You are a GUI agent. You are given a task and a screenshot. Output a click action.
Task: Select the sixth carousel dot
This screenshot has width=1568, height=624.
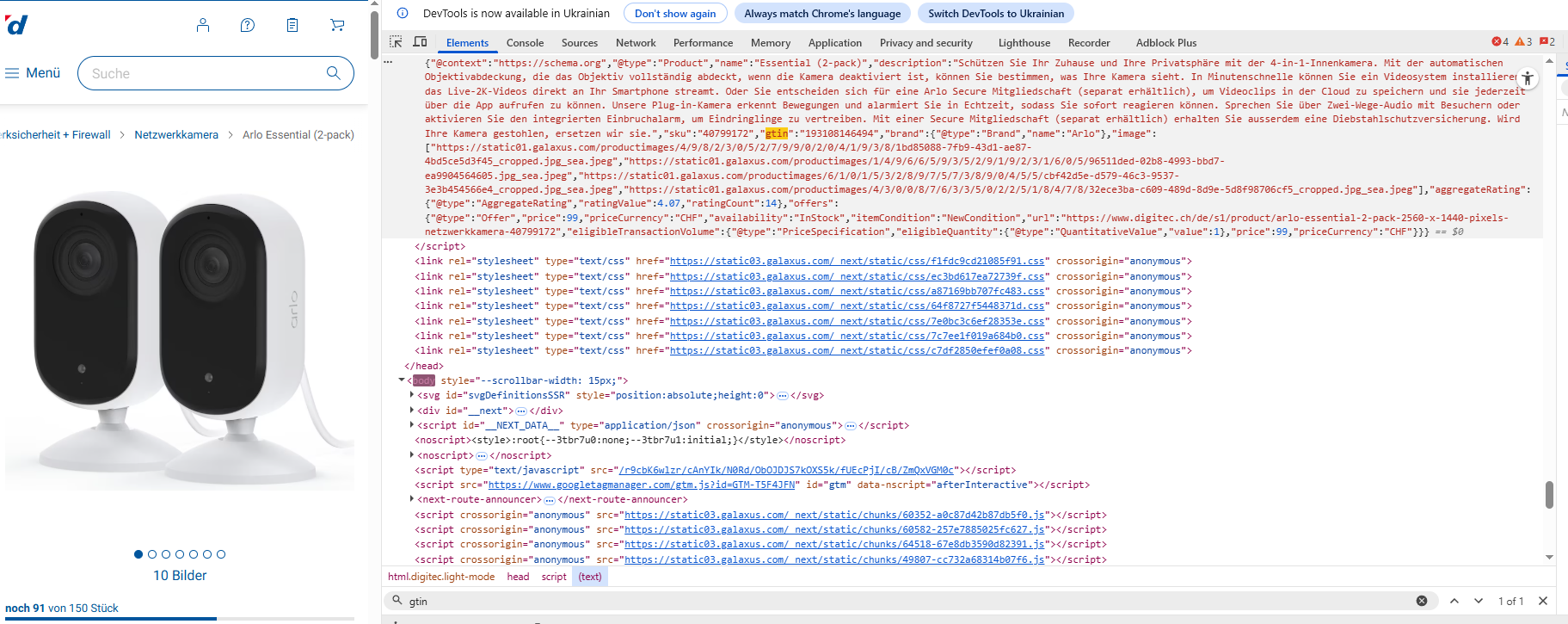point(207,554)
